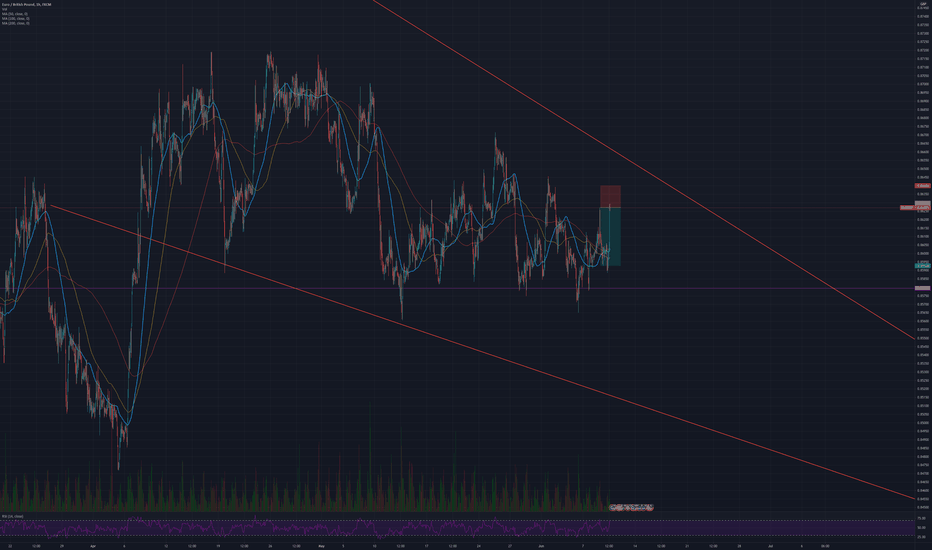The image size is (932, 550).
Task: Click the Apr label on the time axis
Action: pos(93,545)
